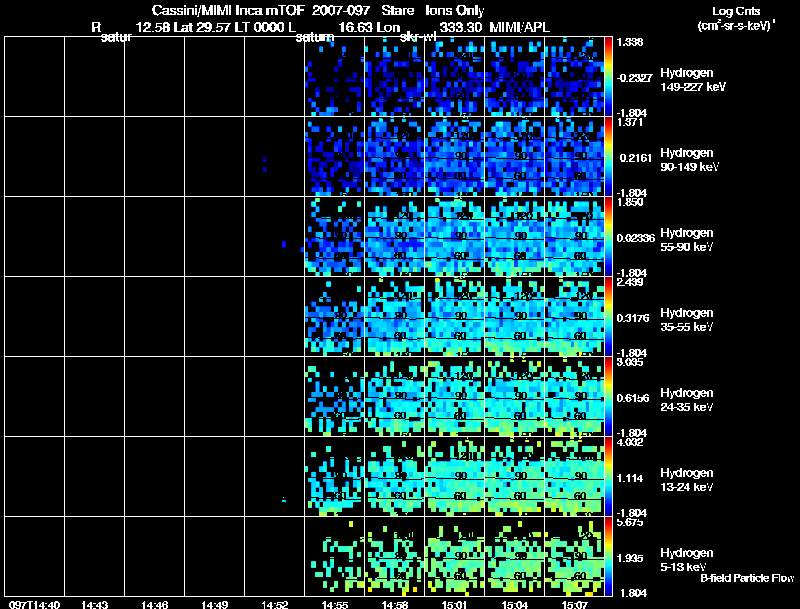Image resolution: width=800 pixels, height=609 pixels.
Task: Click the Hydrogen 90-149 keV row label
Action: point(686,160)
